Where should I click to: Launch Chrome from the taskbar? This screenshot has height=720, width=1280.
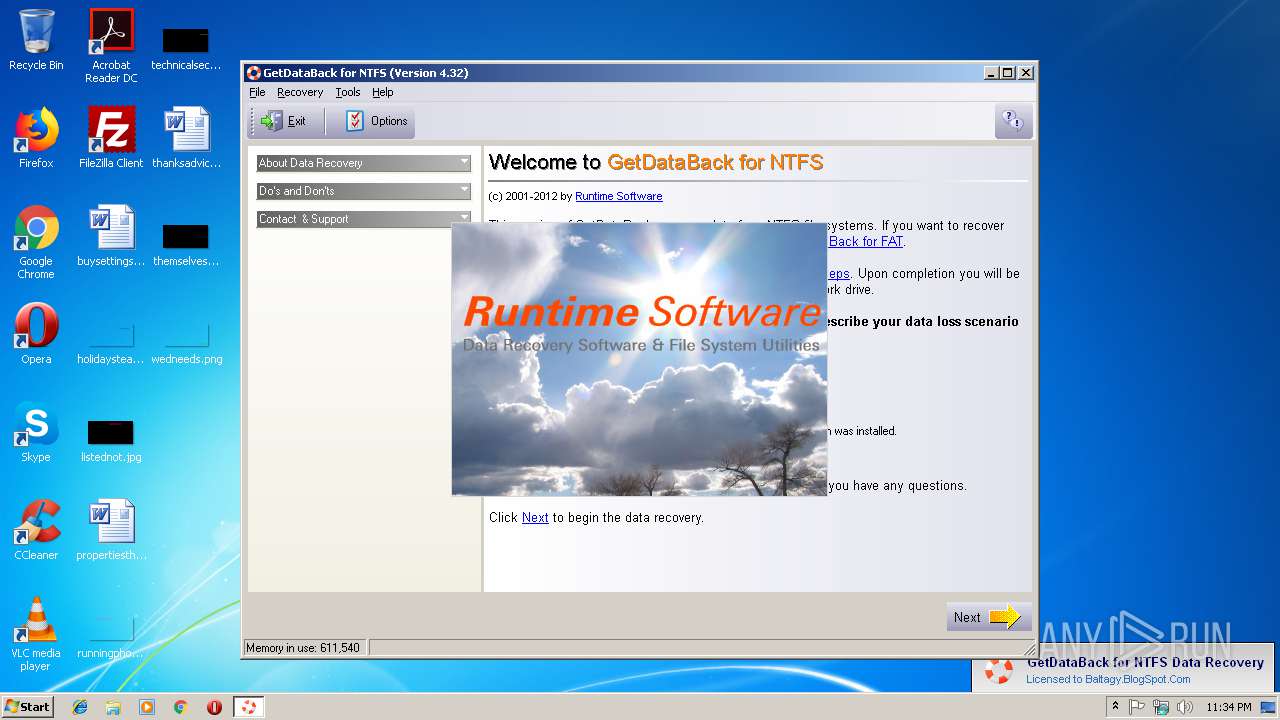click(181, 707)
